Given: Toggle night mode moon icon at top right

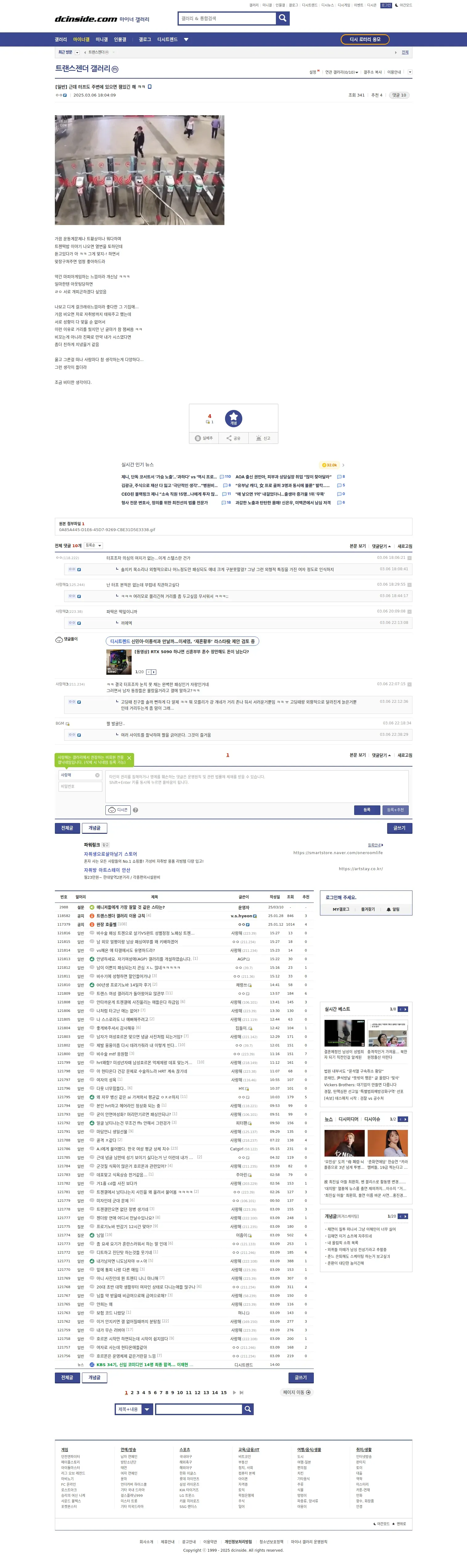Looking at the screenshot, I should (x=396, y=5).
